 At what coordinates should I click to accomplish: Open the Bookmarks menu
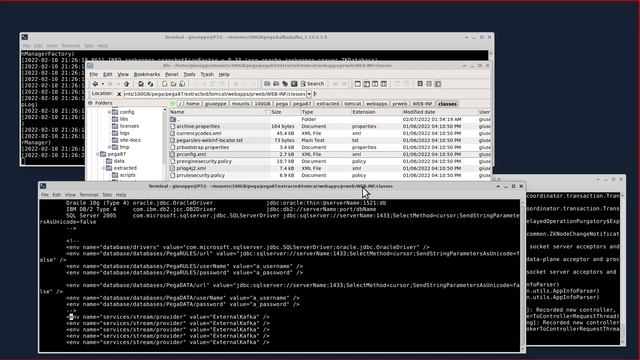tap(147, 74)
